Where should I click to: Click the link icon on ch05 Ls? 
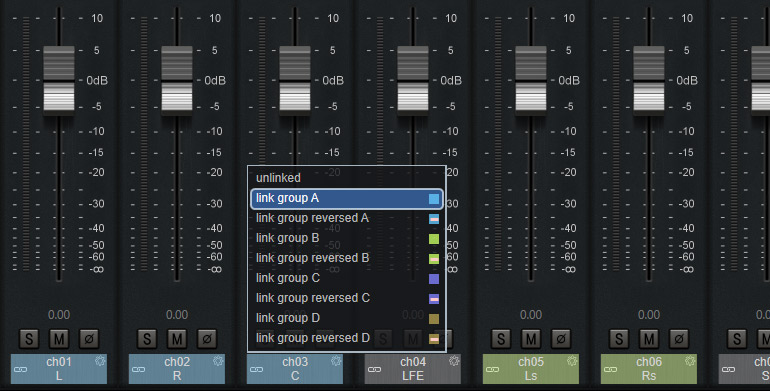(493, 369)
